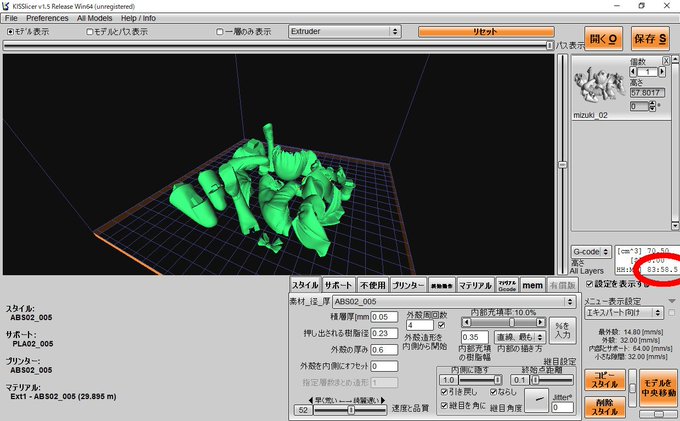The width and height of the screenshot is (680, 421).
Task: Click the パス表示 horizontal slider handle
Action: (x=549, y=45)
